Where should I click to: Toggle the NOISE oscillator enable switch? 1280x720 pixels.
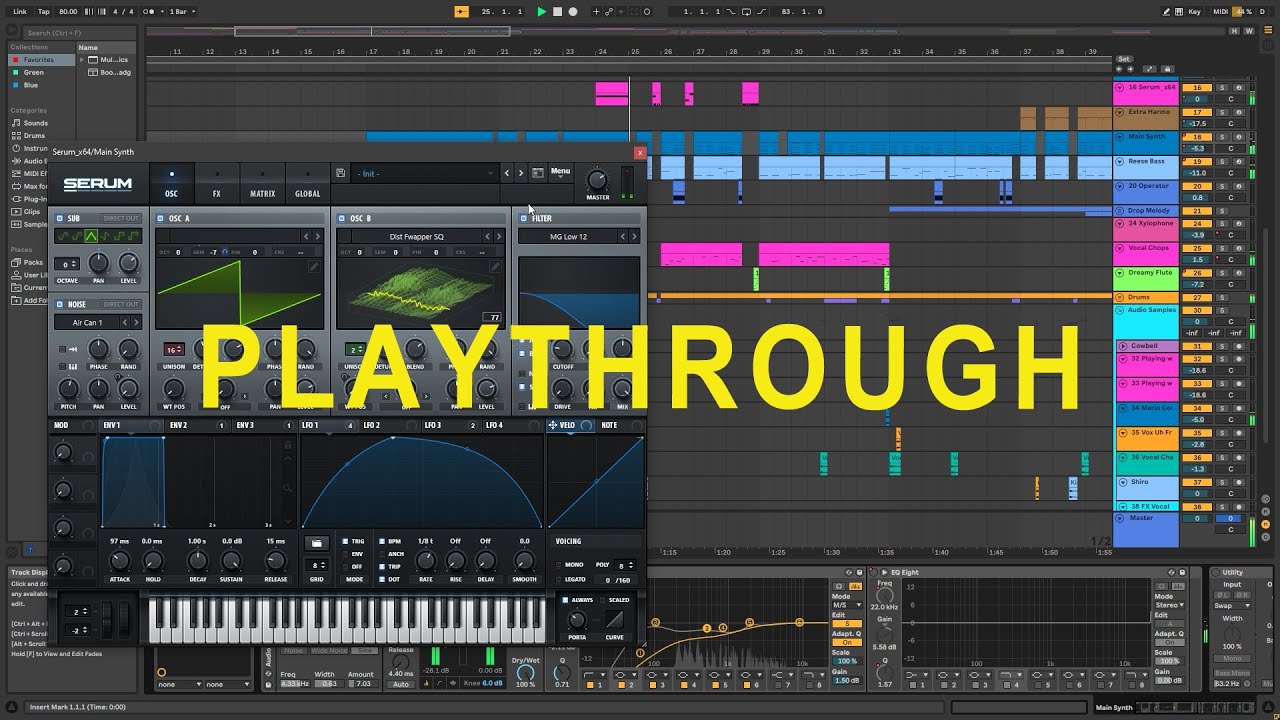point(60,304)
